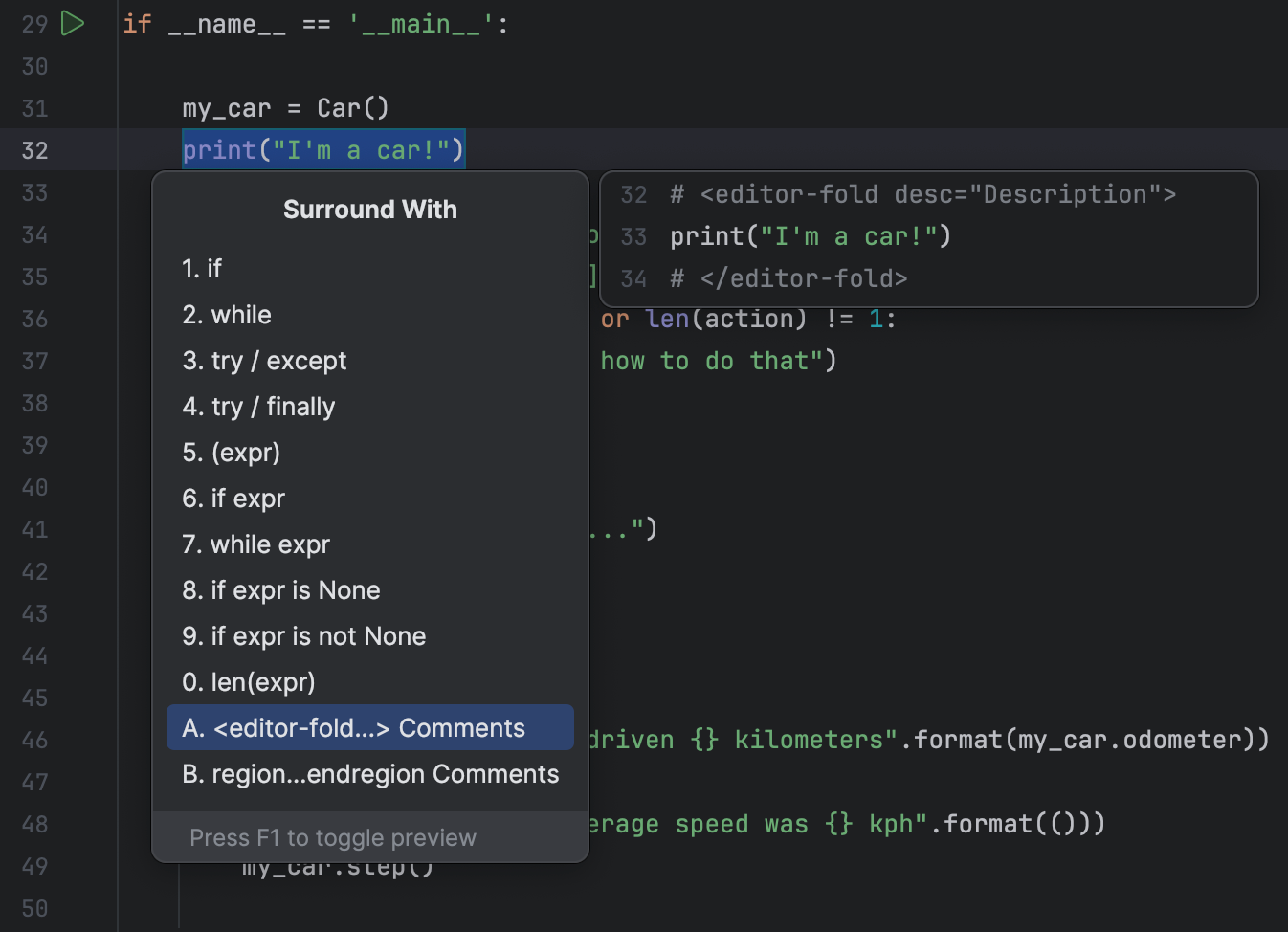Click the "Press F1 to toggle preview" footer
This screenshot has height=932, width=1288.
(x=333, y=837)
